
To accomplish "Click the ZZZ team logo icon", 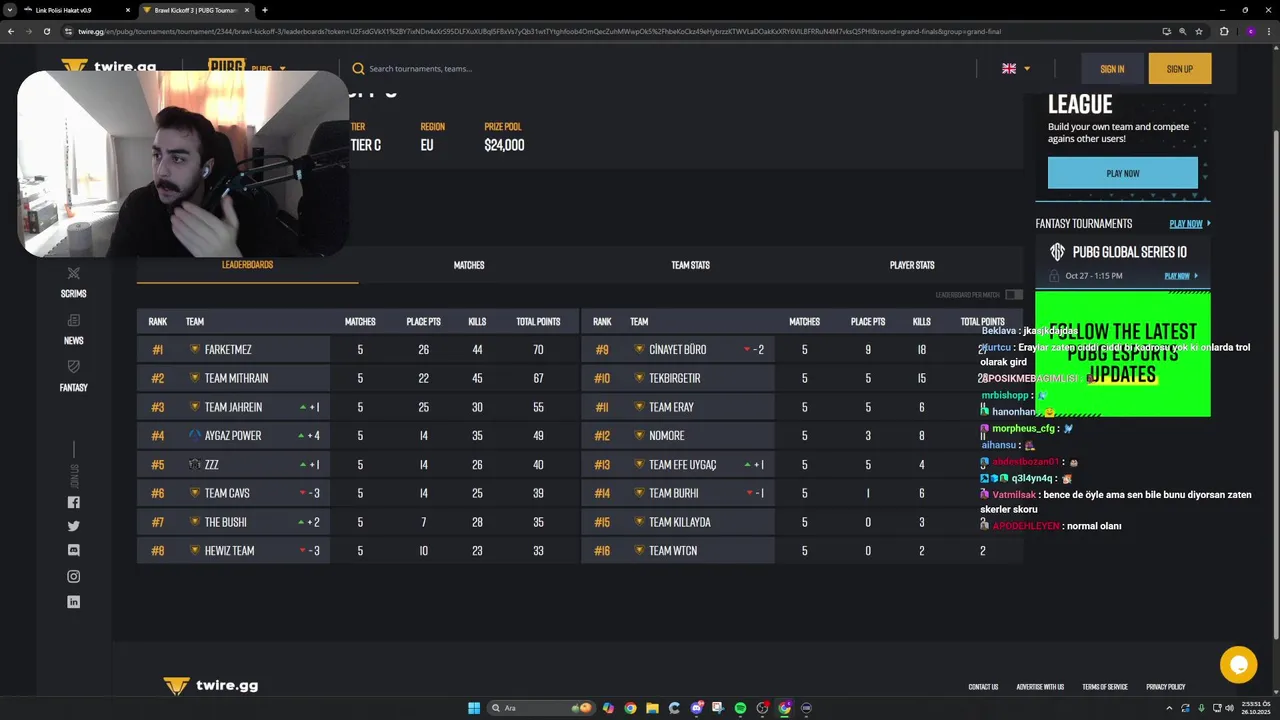I will coord(195,464).
